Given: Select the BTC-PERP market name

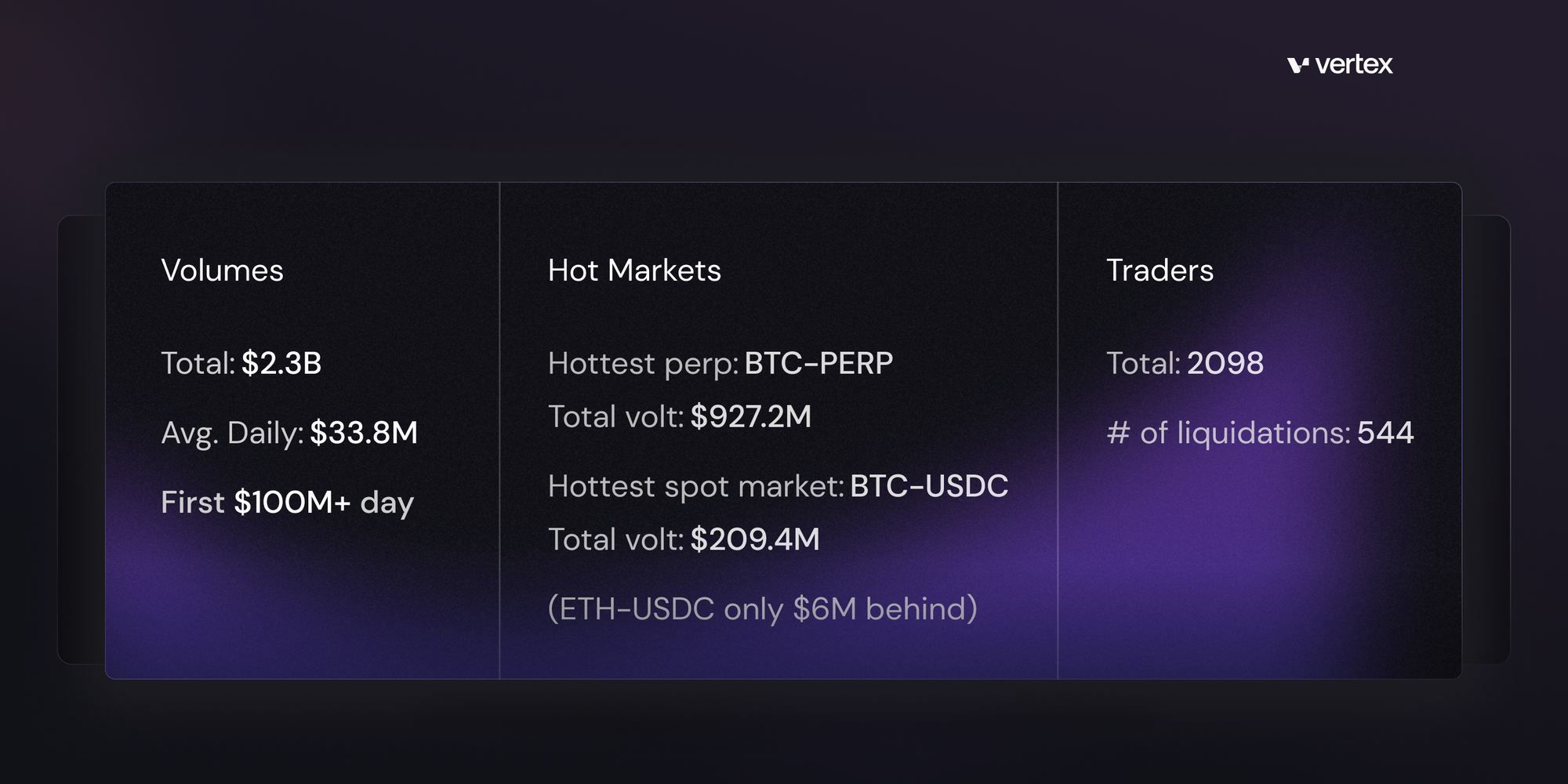Looking at the screenshot, I should pyautogui.click(x=818, y=364).
